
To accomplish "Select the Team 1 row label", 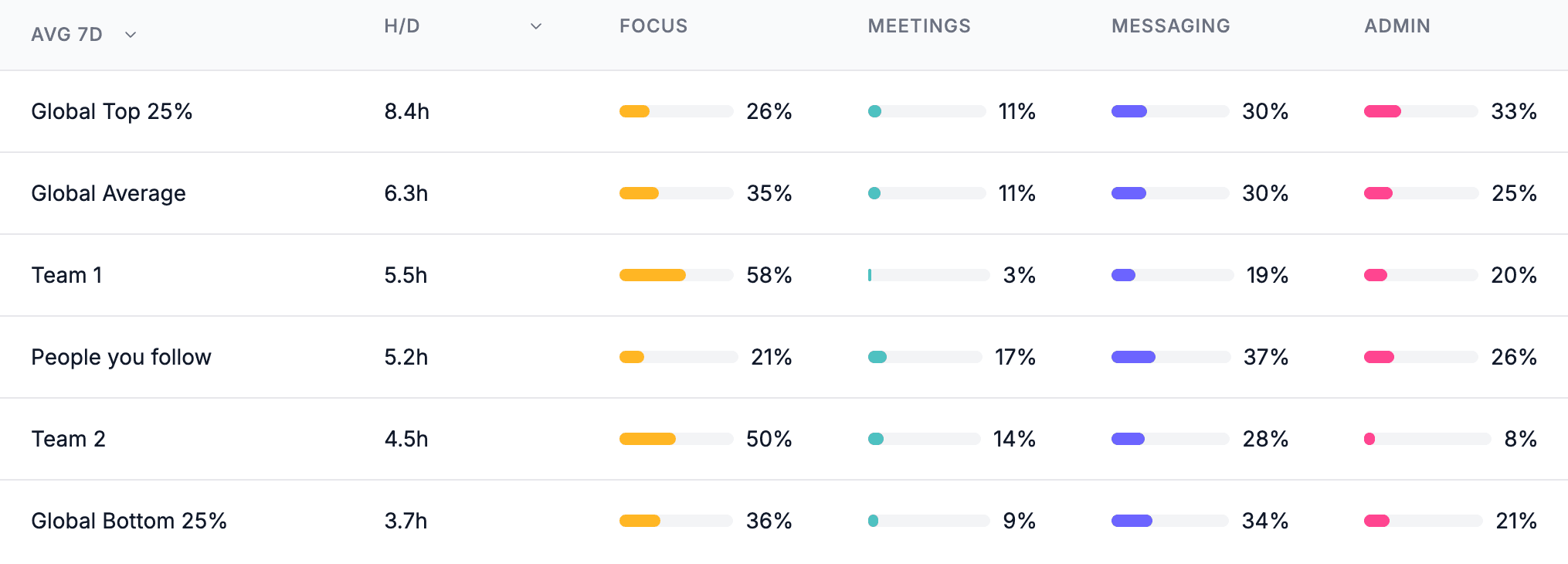I will click(67, 275).
